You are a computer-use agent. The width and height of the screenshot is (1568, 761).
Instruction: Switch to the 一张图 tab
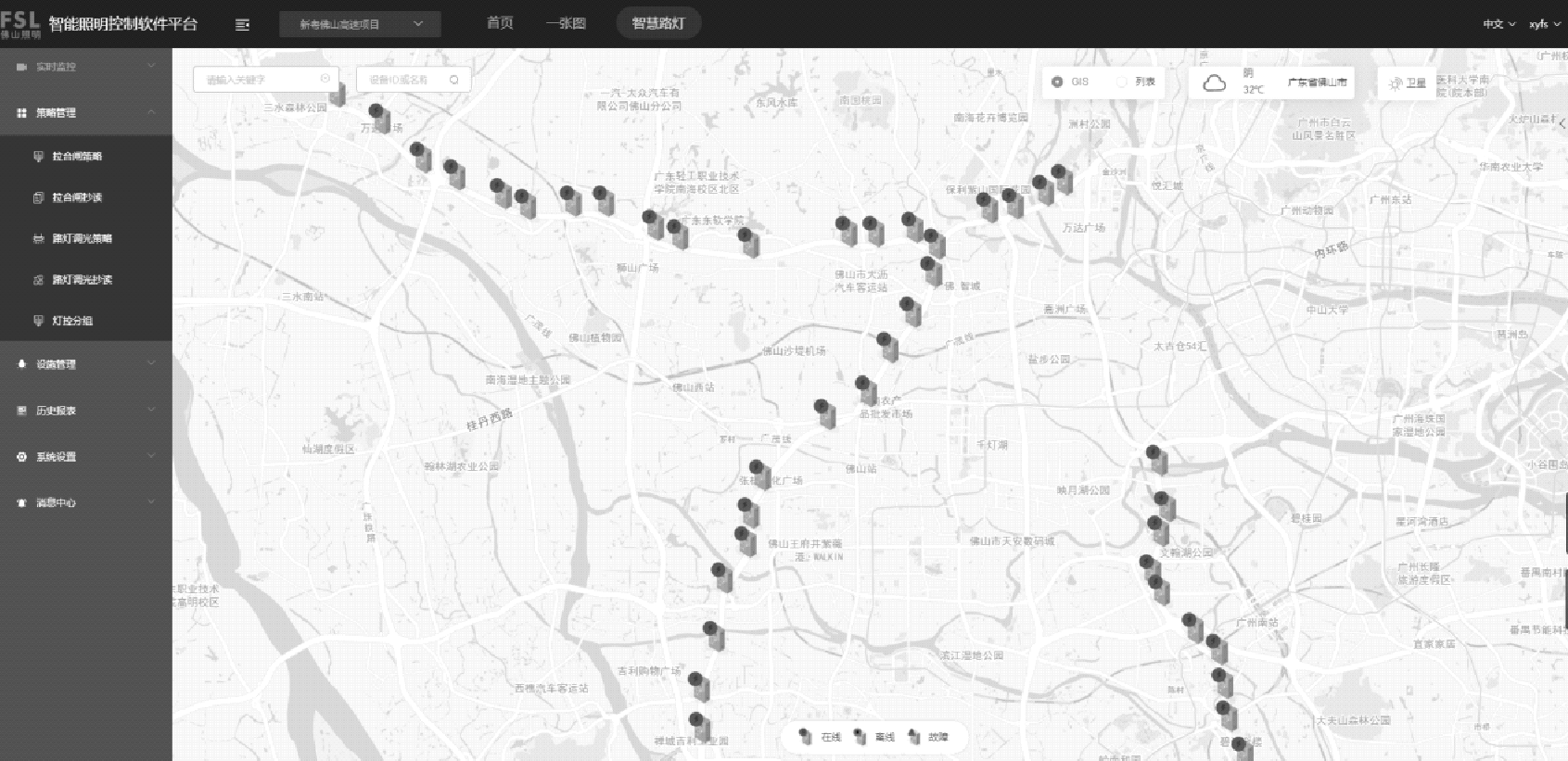click(x=566, y=23)
